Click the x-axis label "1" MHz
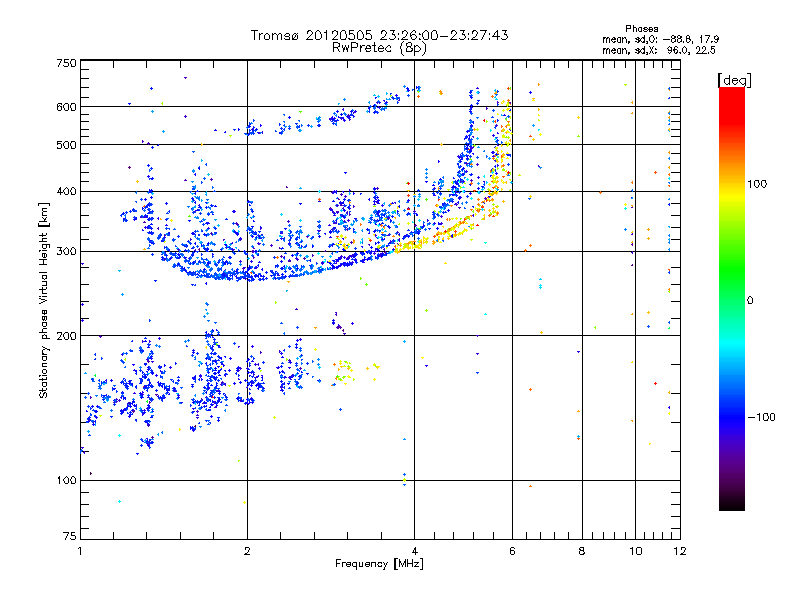 (81, 551)
